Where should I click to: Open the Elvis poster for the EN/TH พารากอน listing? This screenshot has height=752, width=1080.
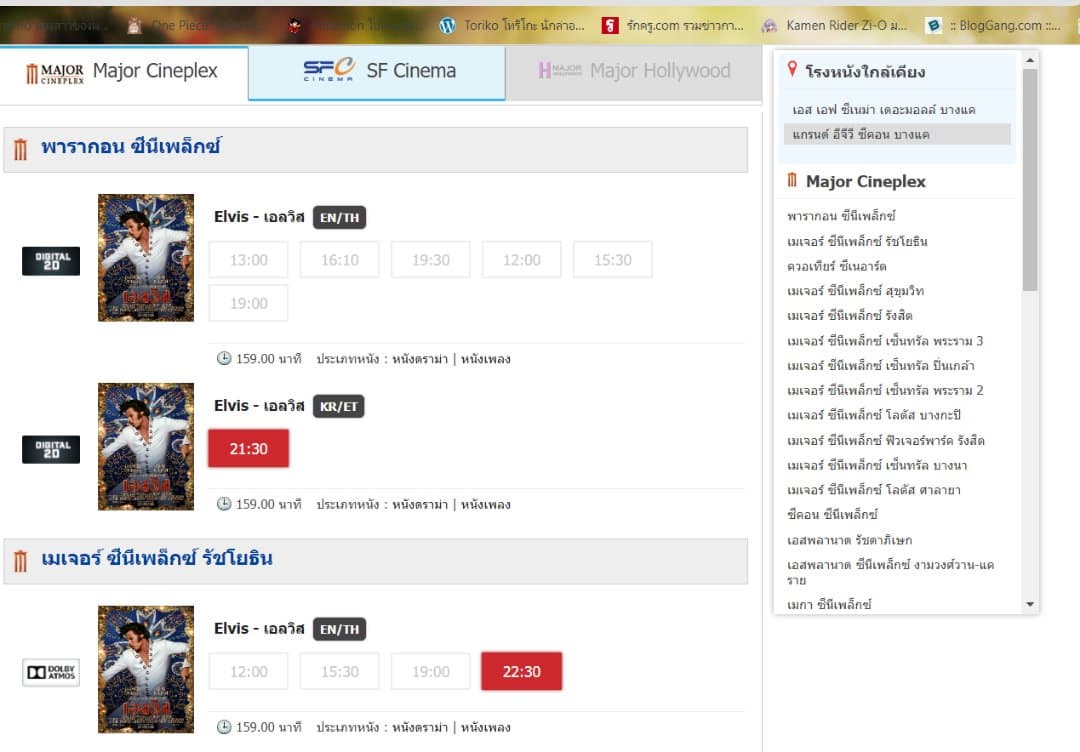[146, 258]
